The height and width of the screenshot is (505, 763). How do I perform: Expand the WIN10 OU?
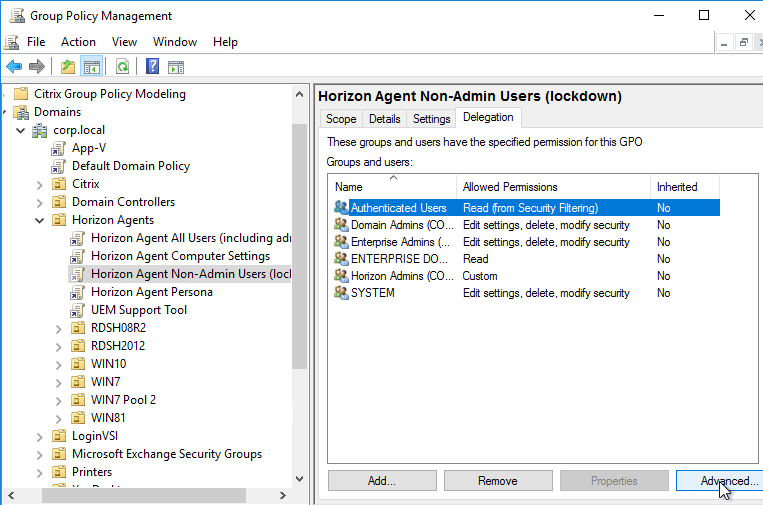coord(58,364)
